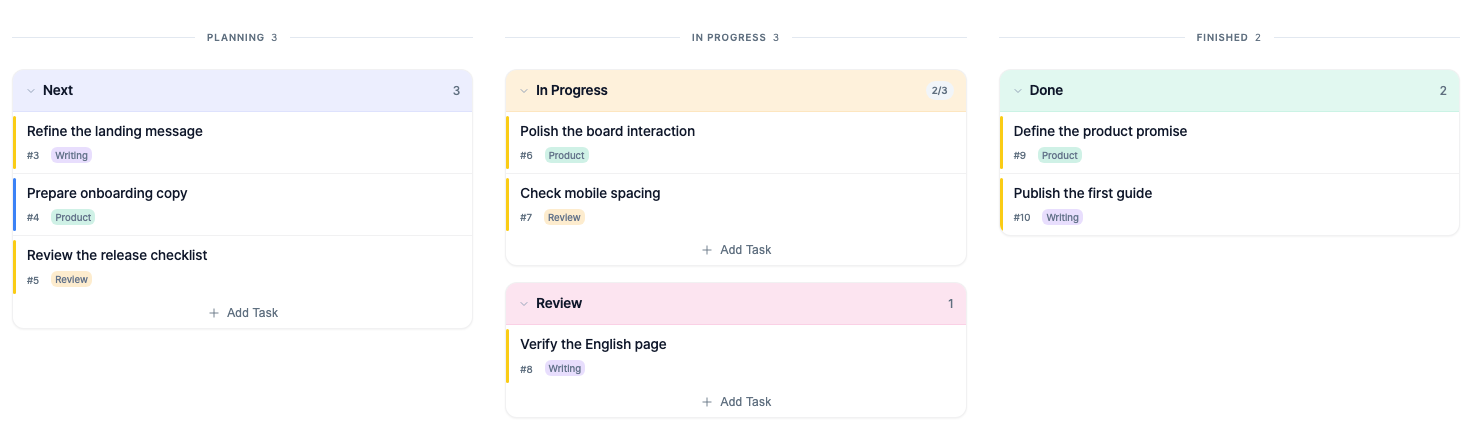
Task: Add Task in the In Progress column
Action: [736, 250]
